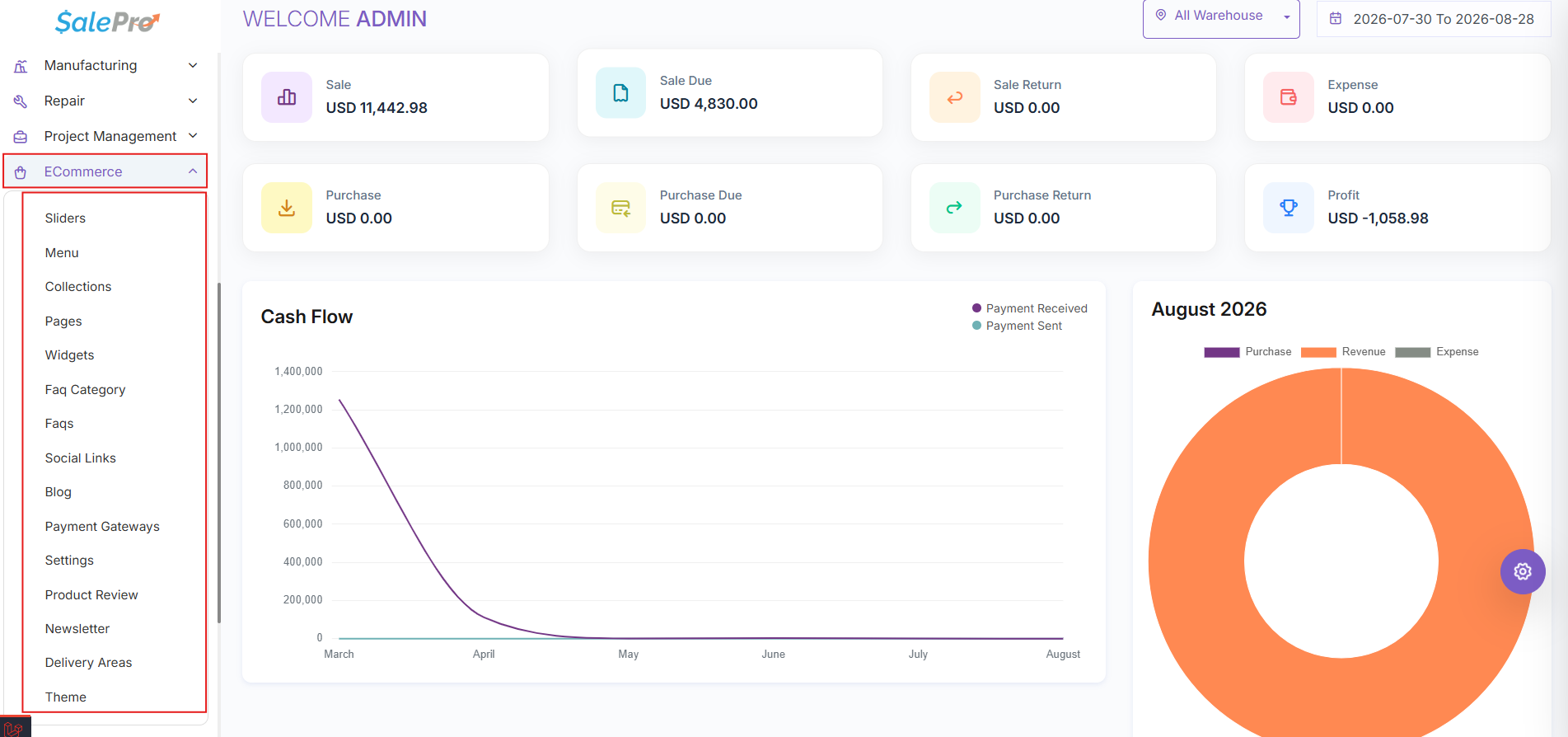1568x737 pixels.
Task: Click the Purchase Return arrow icon
Action: pyautogui.click(x=954, y=208)
